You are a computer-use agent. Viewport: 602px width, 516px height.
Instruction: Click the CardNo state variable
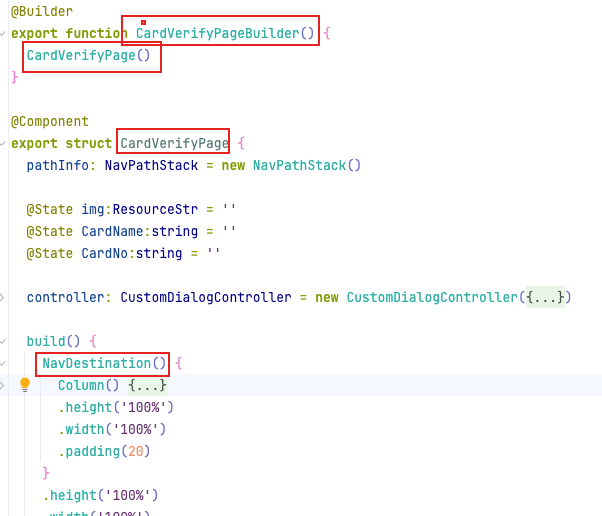coord(104,253)
